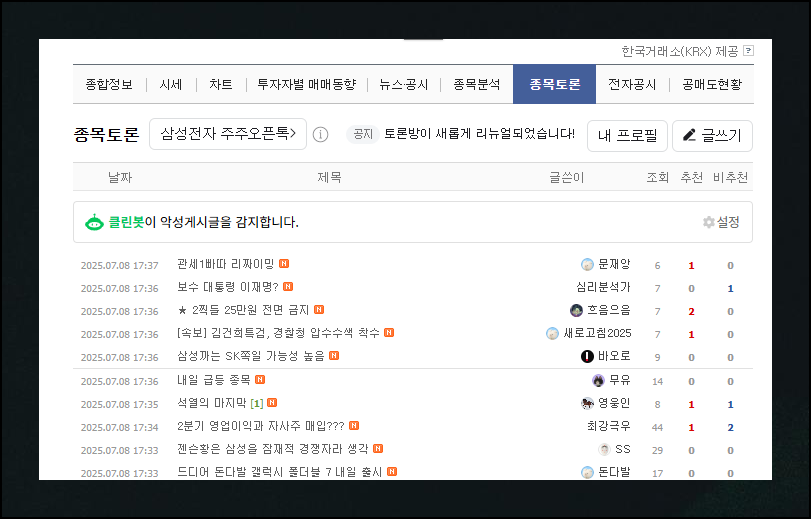
Task: Select the 종목토론 tab
Action: (554, 84)
